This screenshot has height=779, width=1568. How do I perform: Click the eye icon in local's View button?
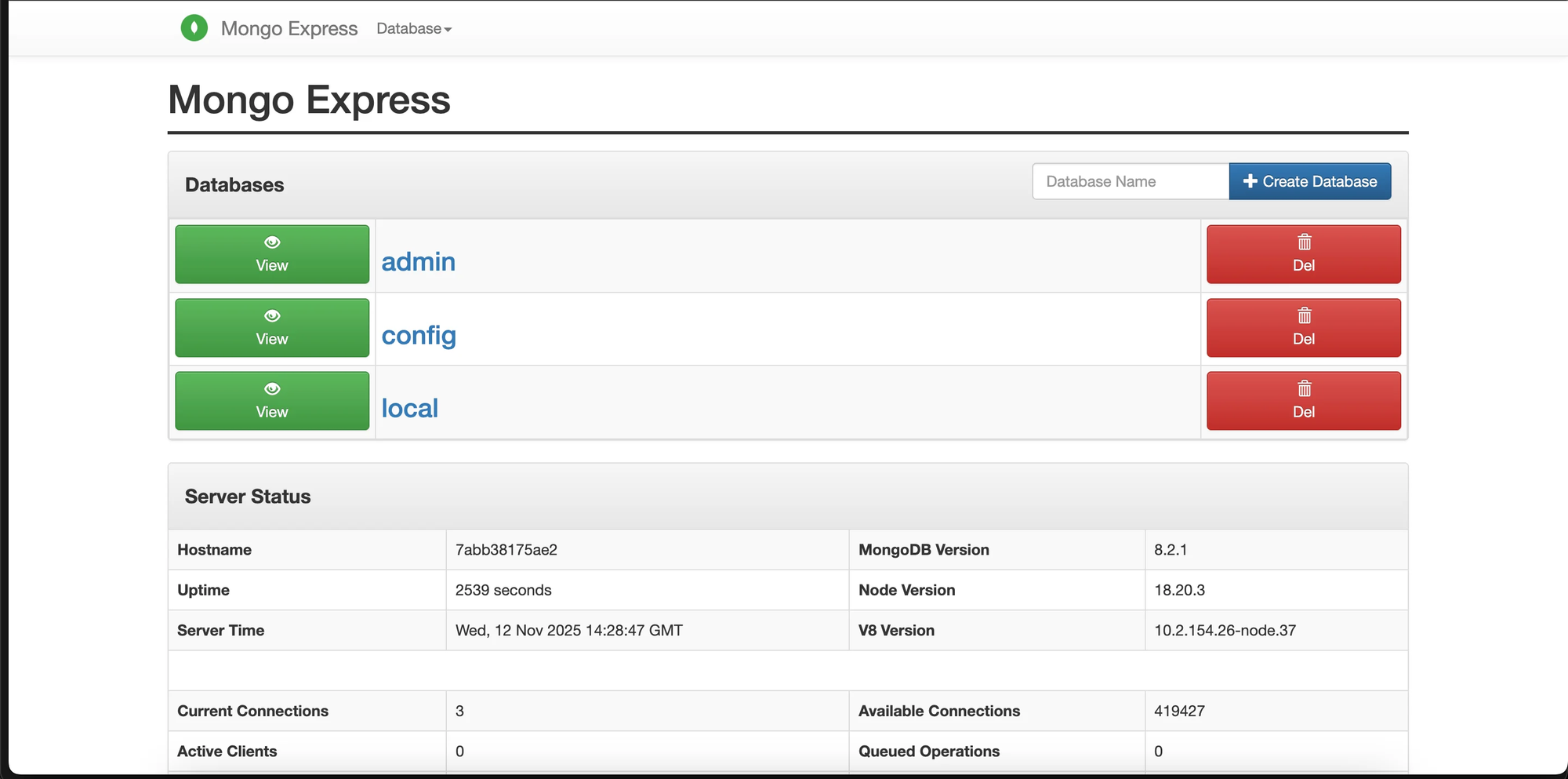coord(272,389)
